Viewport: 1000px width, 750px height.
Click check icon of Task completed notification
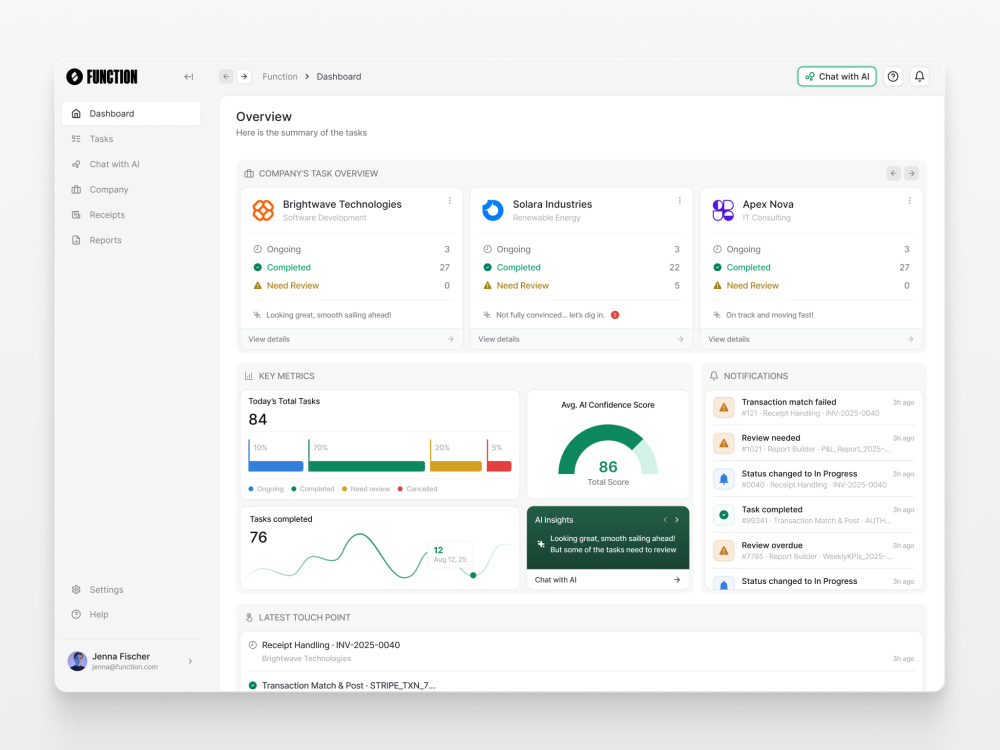pyautogui.click(x=723, y=515)
